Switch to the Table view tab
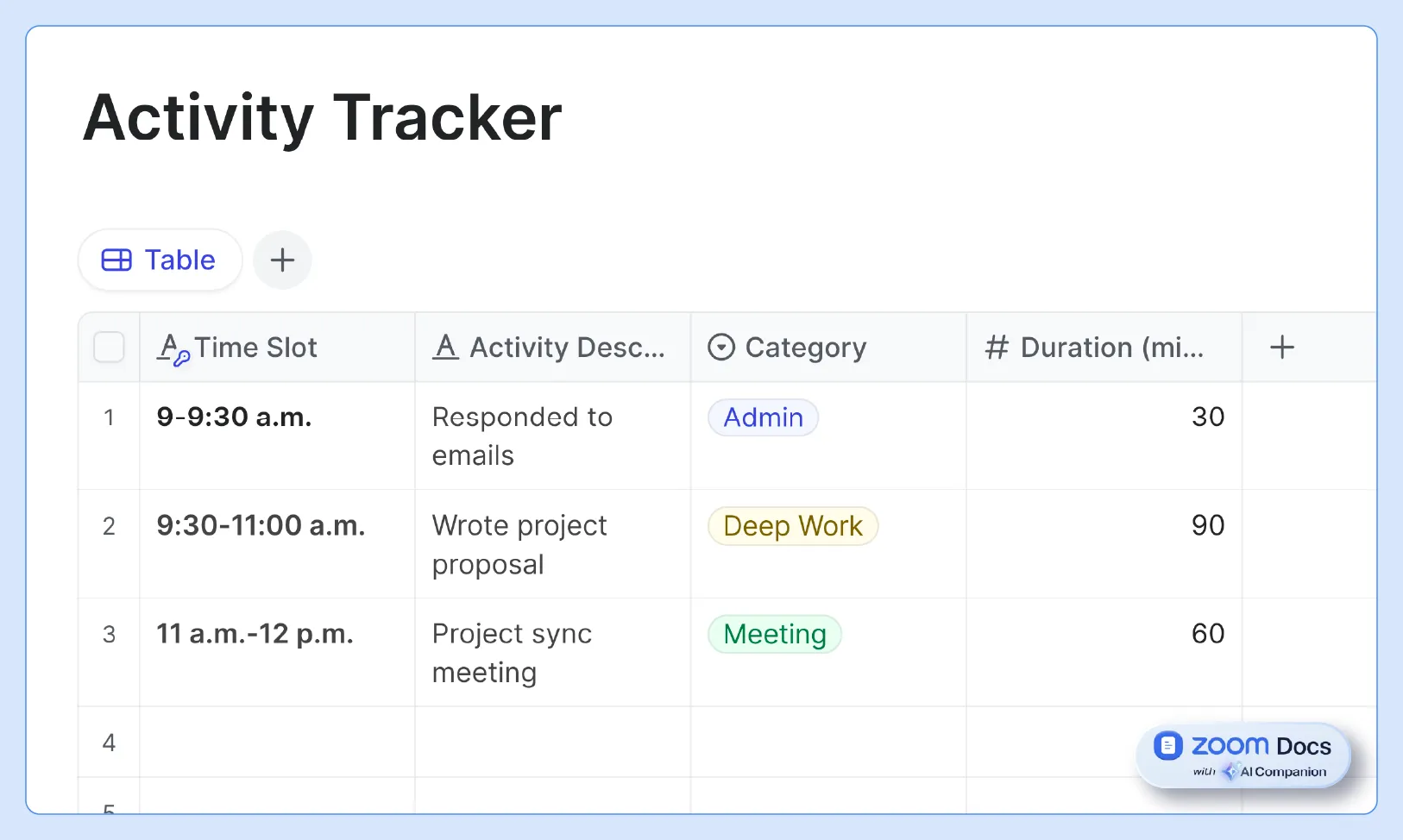Screen dimensions: 1403x840 (x=160, y=260)
